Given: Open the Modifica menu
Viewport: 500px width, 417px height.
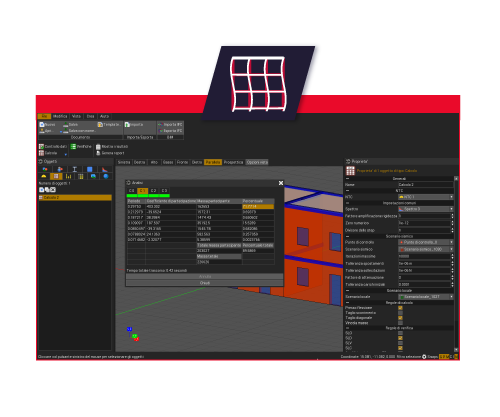Looking at the screenshot, I should point(60,116).
